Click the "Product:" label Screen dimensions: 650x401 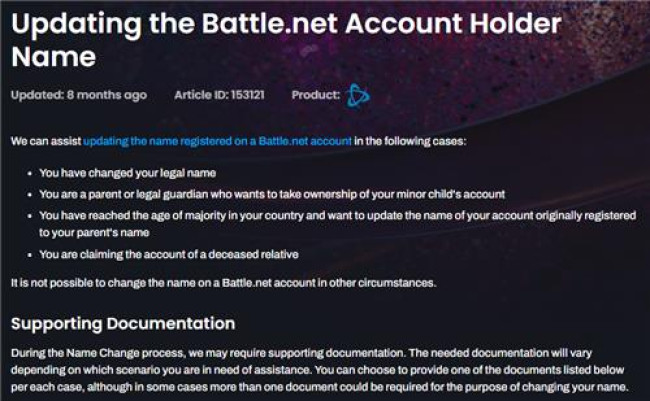(316, 95)
